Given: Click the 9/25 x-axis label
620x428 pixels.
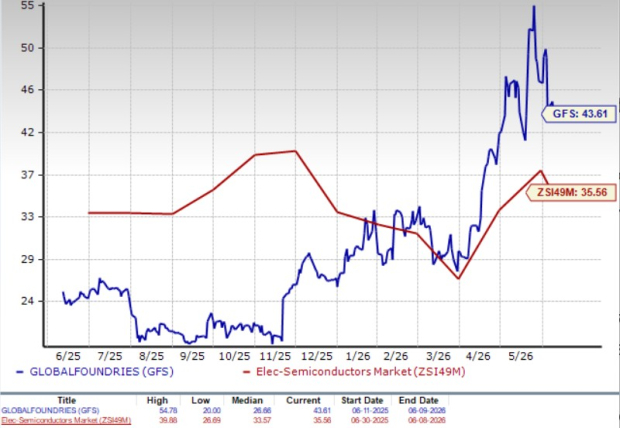Looking at the screenshot, I should pyautogui.click(x=192, y=356).
